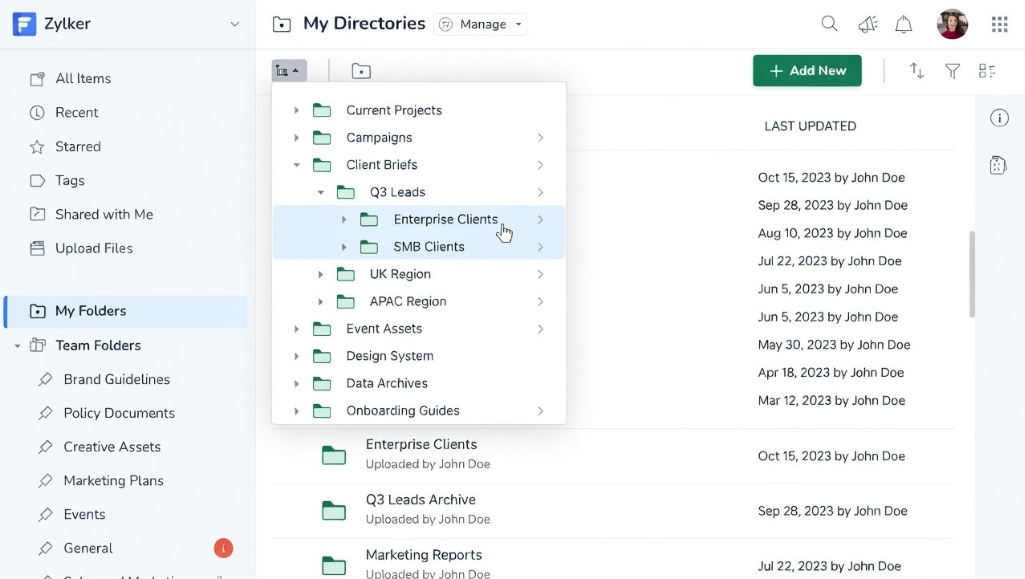This screenshot has height=579, width=1025.
Task: Collapse Team Folders in the sidebar
Action: click(16, 345)
